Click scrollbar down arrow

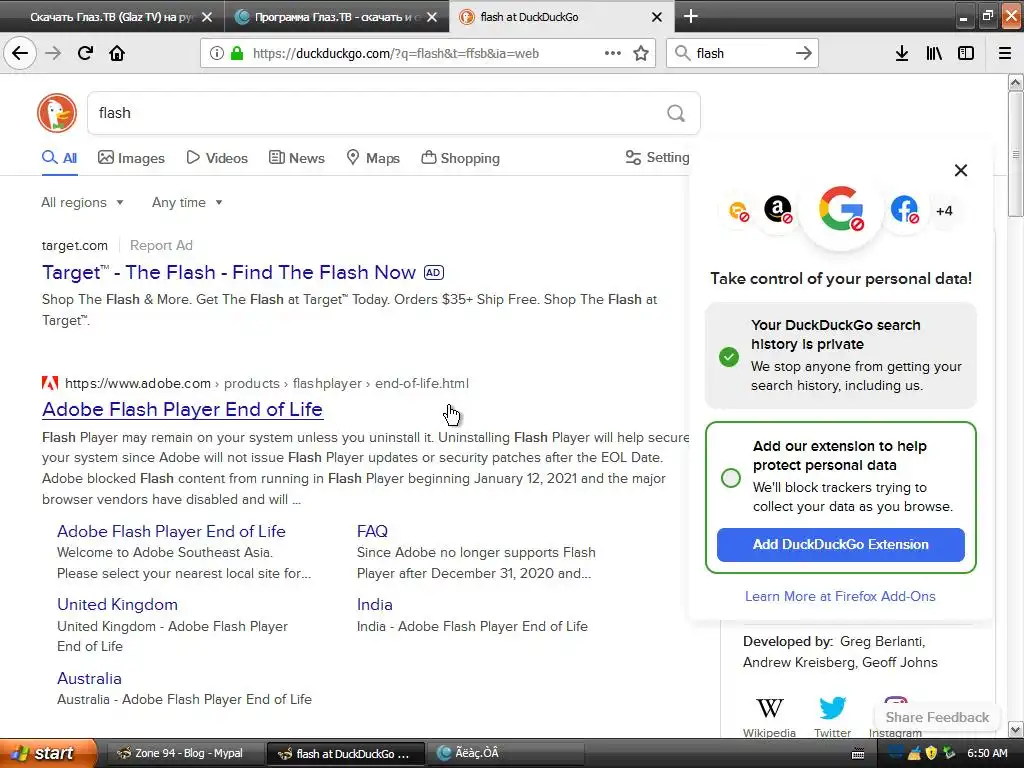click(x=1016, y=729)
